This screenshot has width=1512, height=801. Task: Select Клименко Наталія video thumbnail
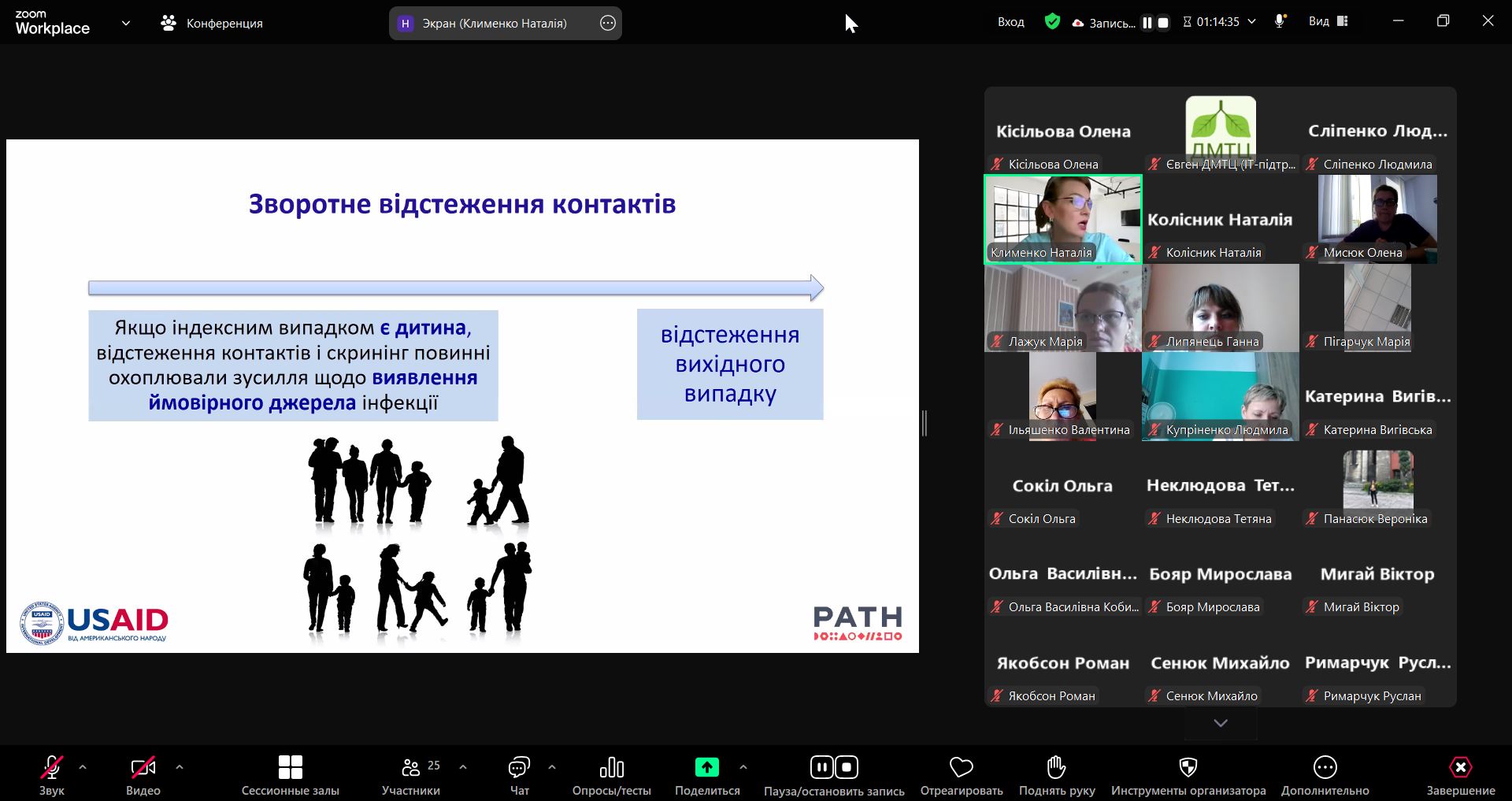point(1062,219)
